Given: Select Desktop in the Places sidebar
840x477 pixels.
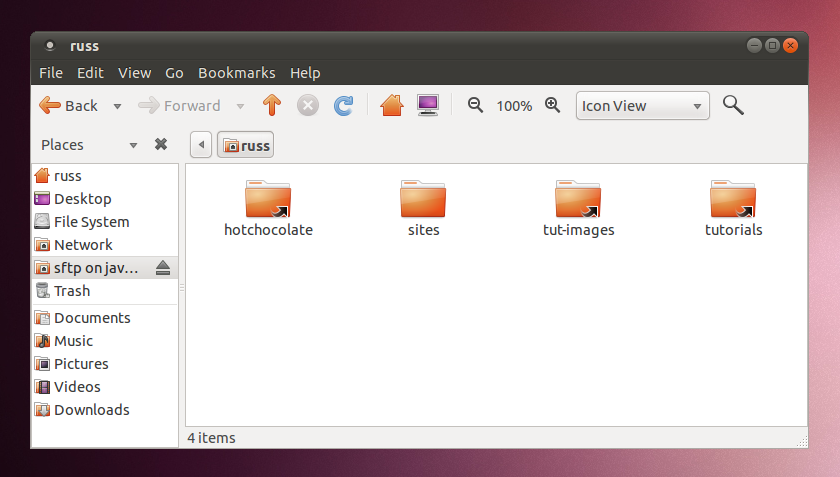Looking at the screenshot, I should click(105, 199).
